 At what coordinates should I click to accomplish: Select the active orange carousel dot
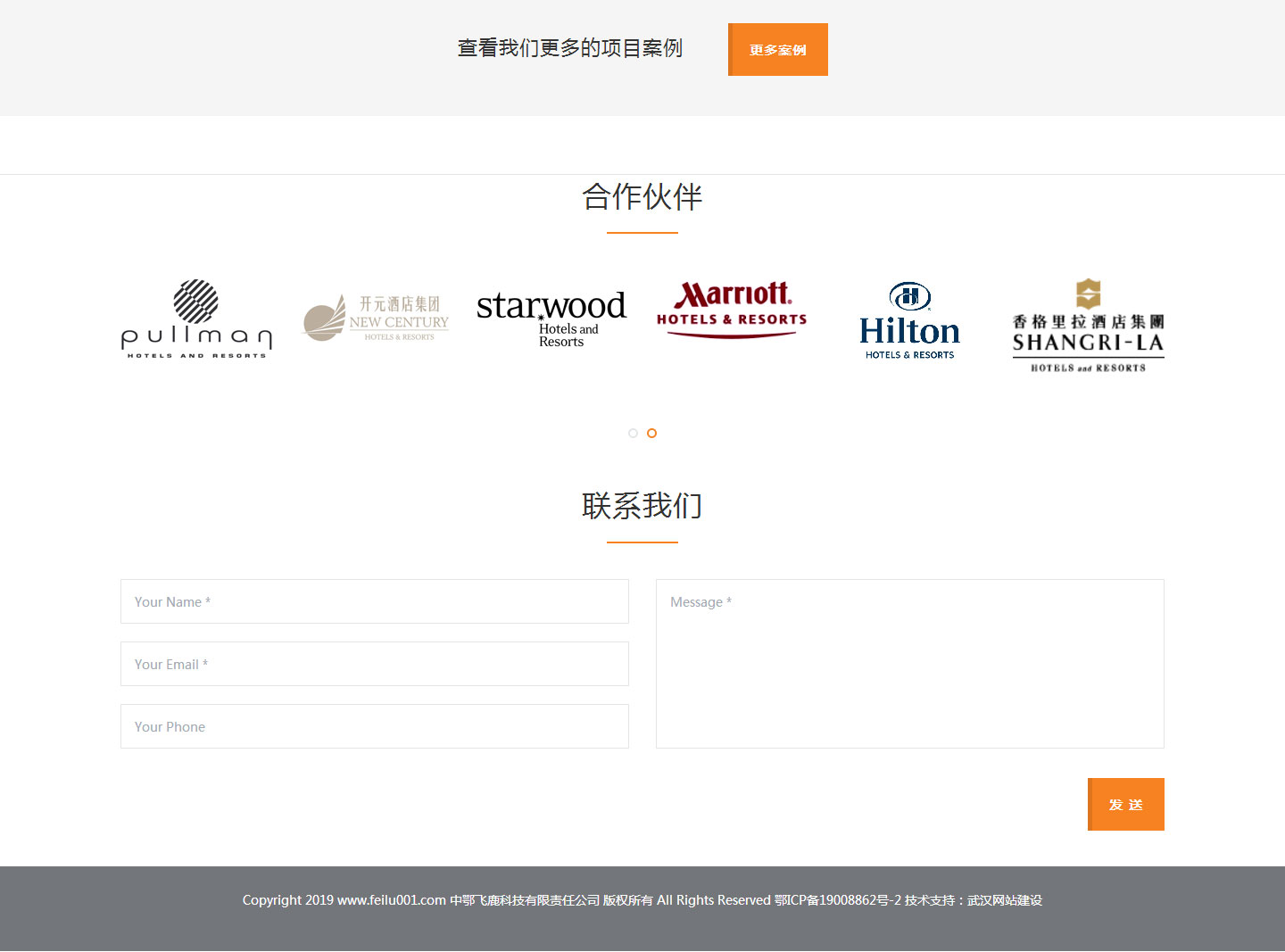[652, 434]
